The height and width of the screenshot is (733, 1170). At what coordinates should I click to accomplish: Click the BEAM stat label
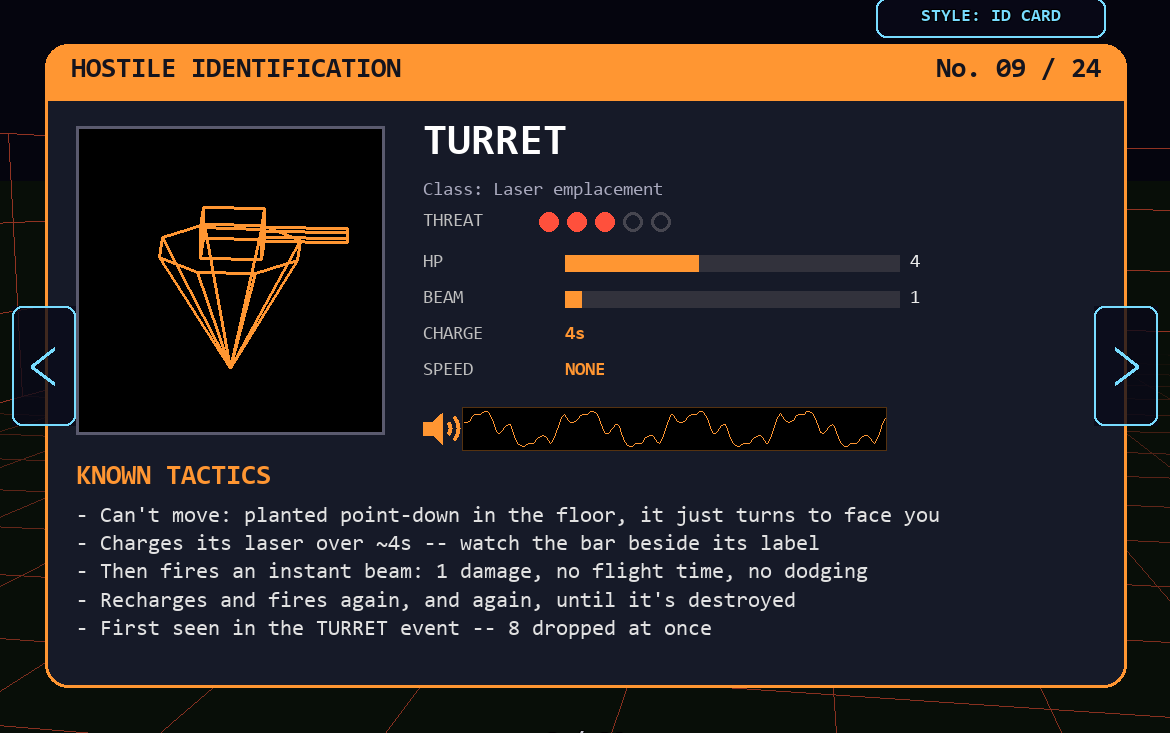point(443,298)
